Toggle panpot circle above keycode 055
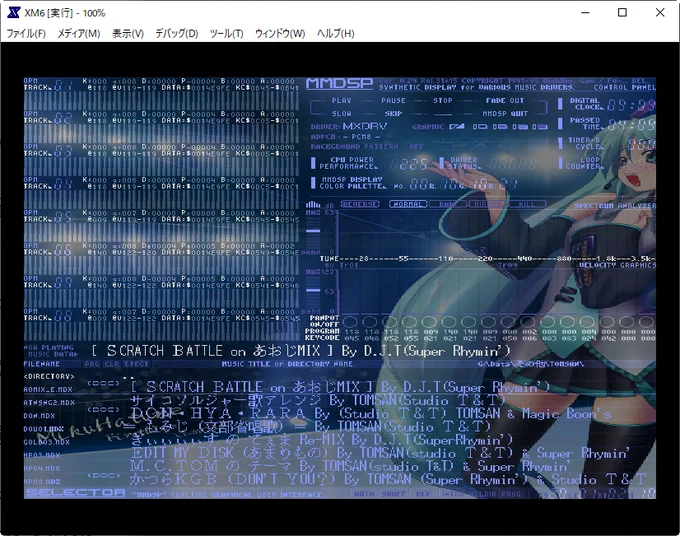The width and height of the screenshot is (680, 536). pyautogui.click(x=410, y=322)
